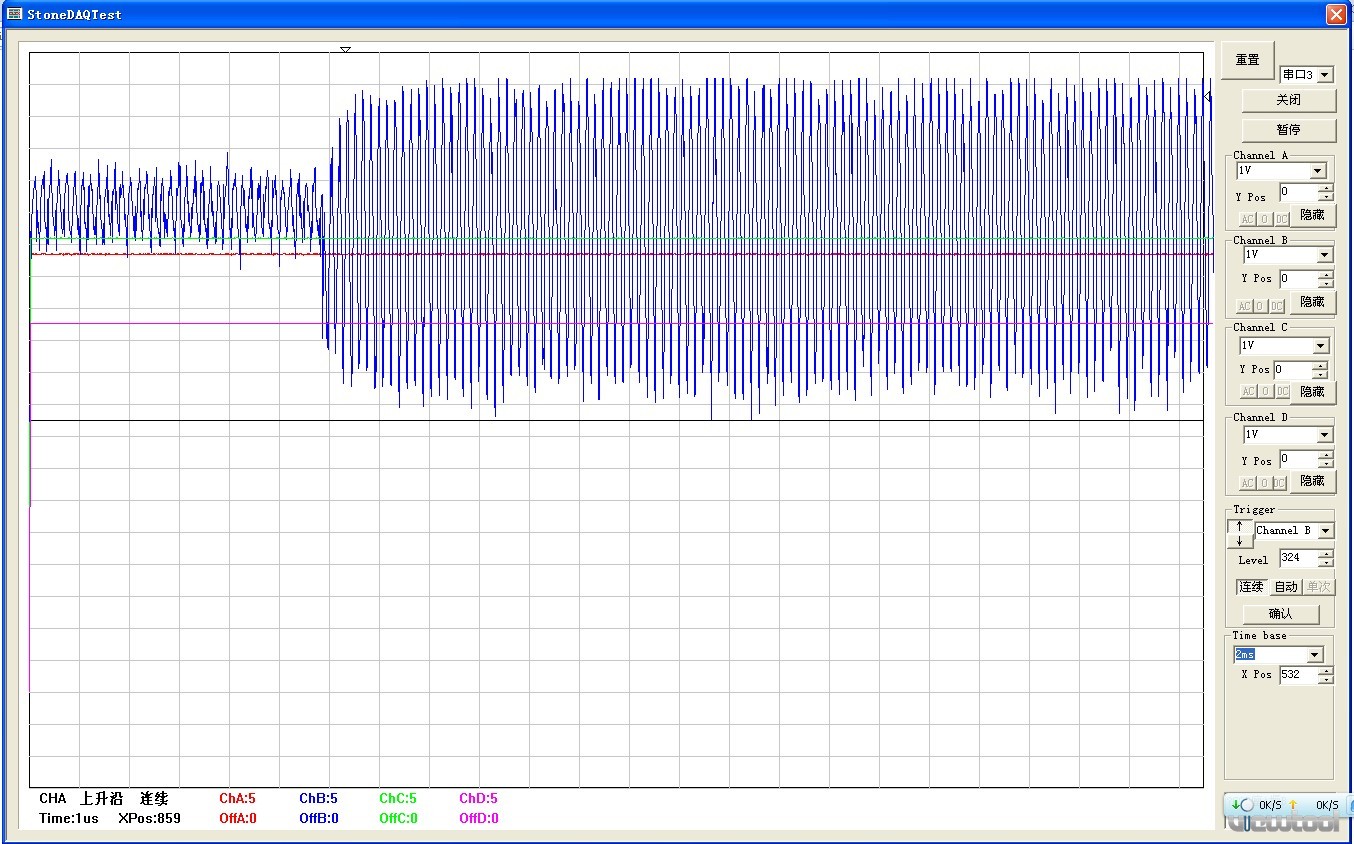Click the X Pos 532 field
The width and height of the screenshot is (1354, 844).
pos(1298,675)
